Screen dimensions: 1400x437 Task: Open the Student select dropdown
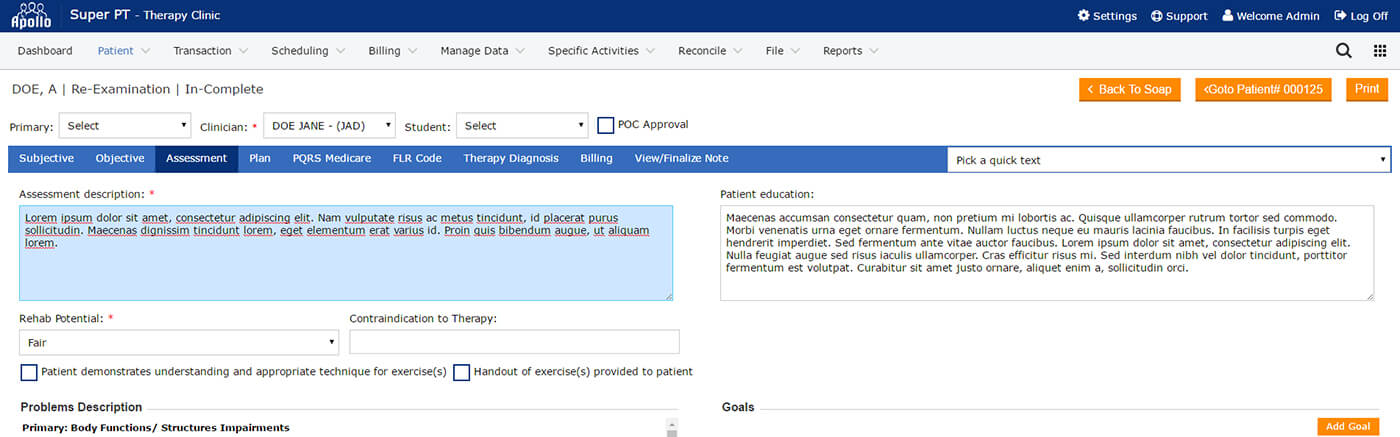(523, 126)
